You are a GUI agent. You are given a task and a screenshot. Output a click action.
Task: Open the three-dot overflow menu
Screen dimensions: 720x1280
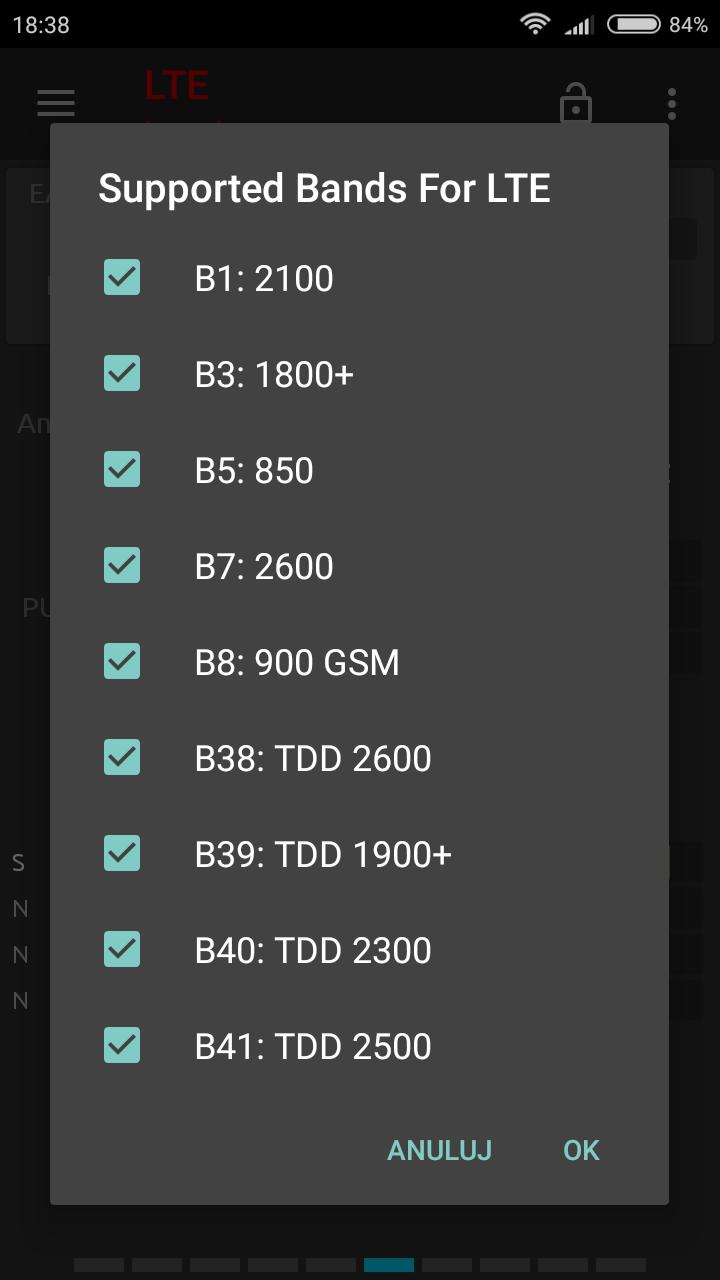click(x=672, y=103)
